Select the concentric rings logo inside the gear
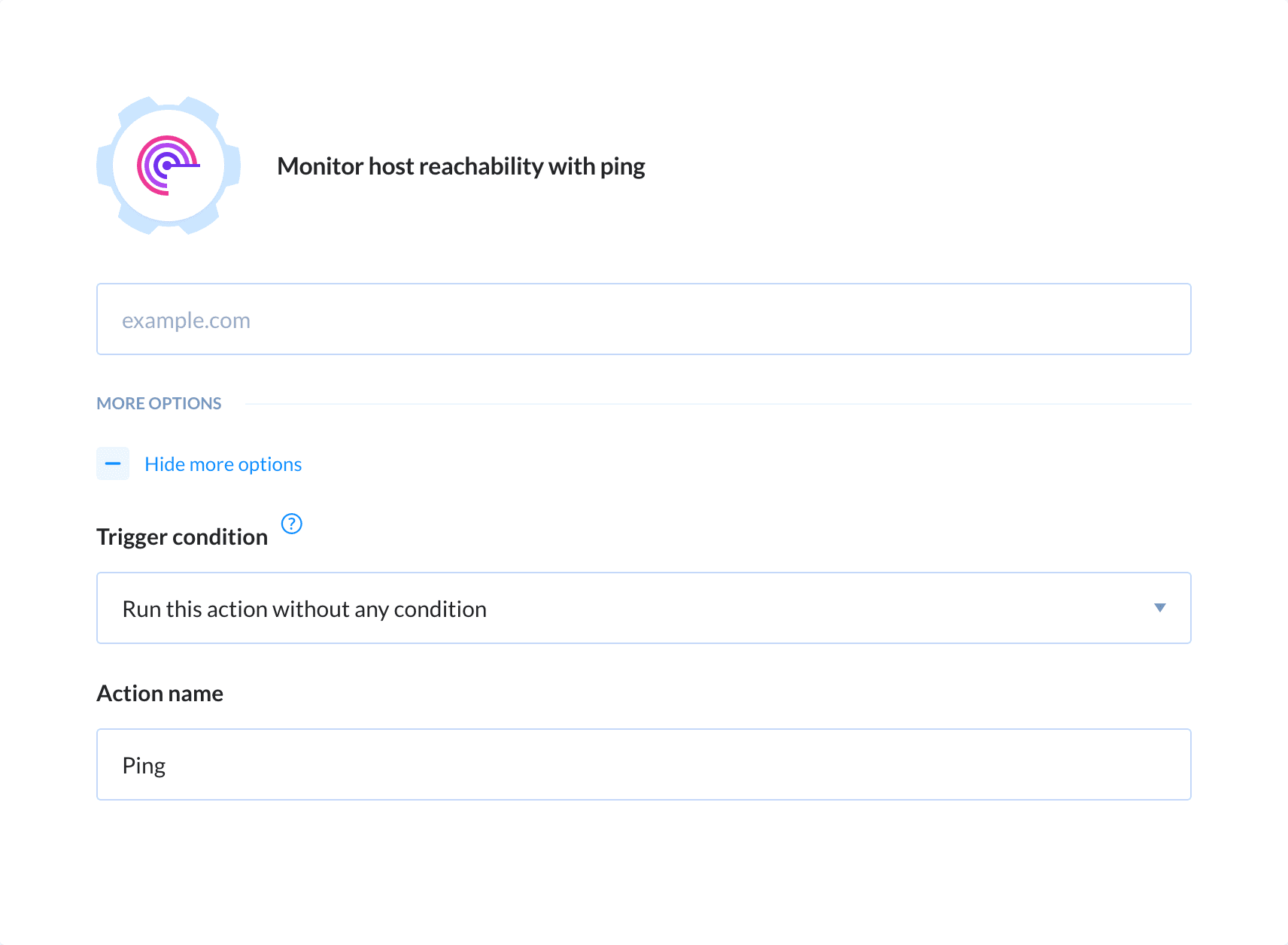Image resolution: width=1288 pixels, height=945 pixels. 168,166
